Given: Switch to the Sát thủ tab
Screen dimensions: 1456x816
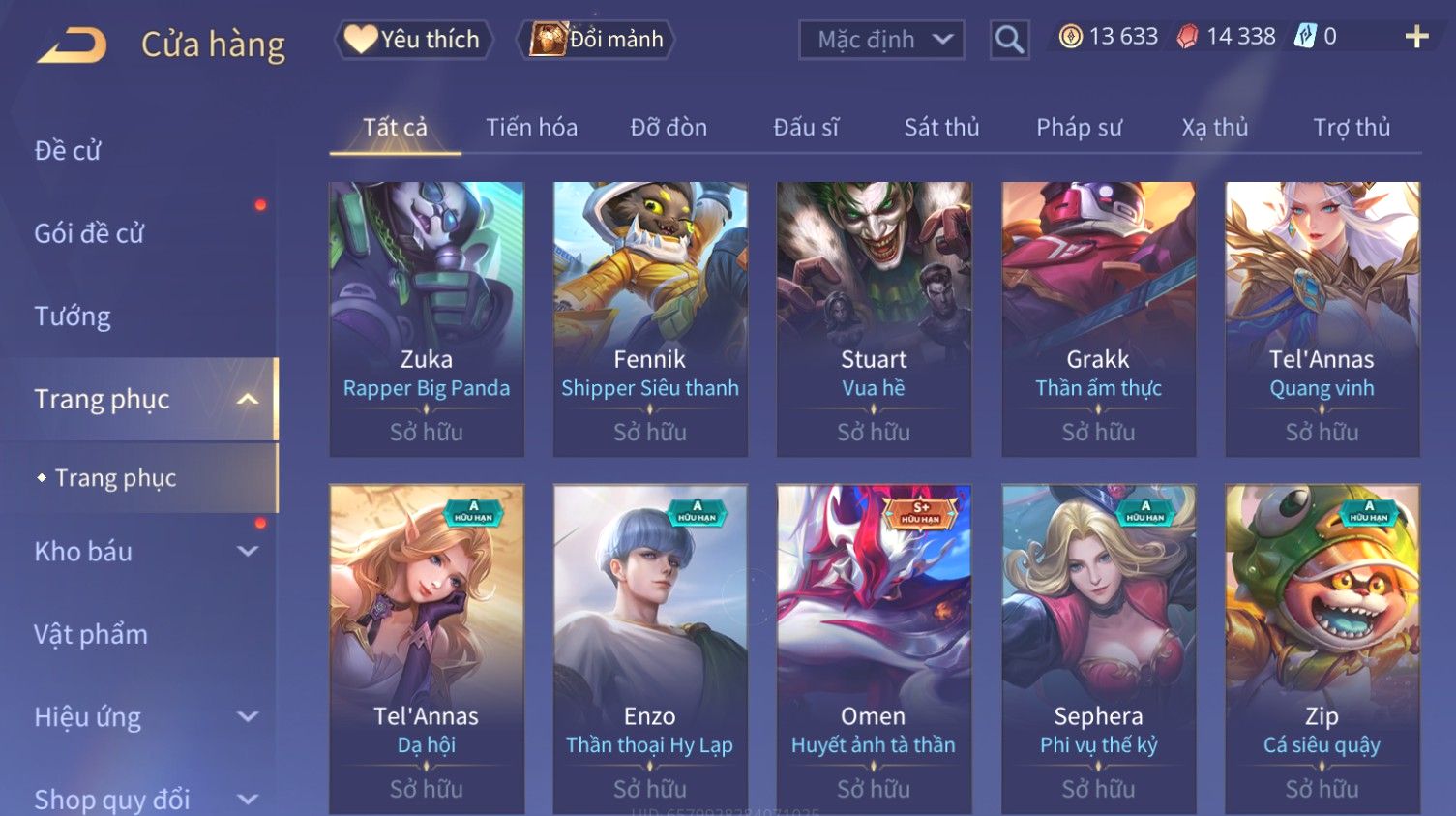Looking at the screenshot, I should click(x=941, y=127).
